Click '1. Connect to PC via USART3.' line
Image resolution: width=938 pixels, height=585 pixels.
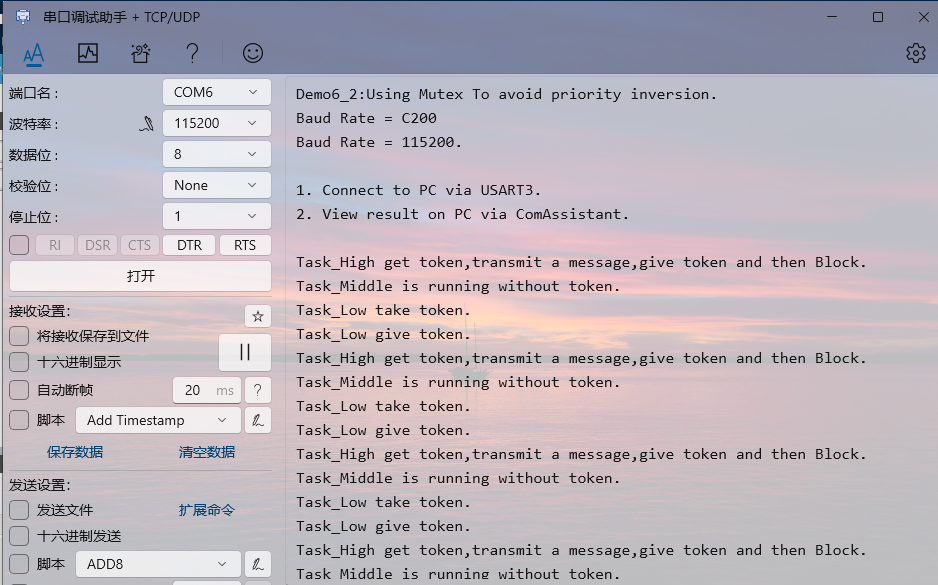pyautogui.click(x=418, y=190)
